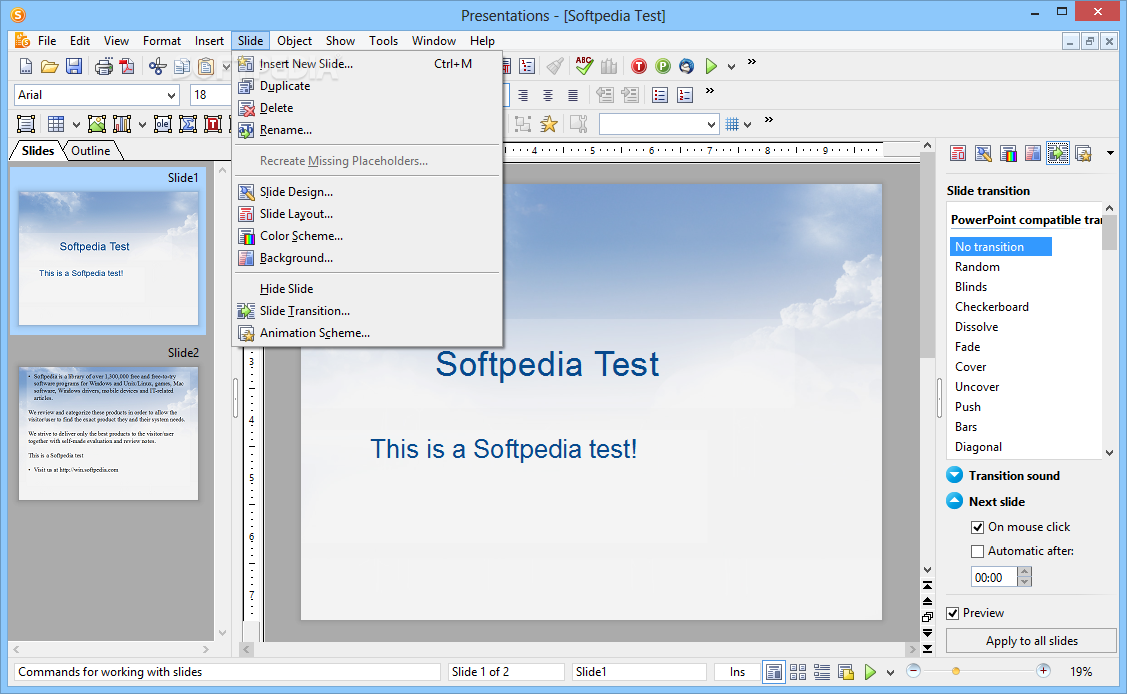This screenshot has height=694, width=1127.
Task: Open a file with the folder icon
Action: tap(50, 67)
